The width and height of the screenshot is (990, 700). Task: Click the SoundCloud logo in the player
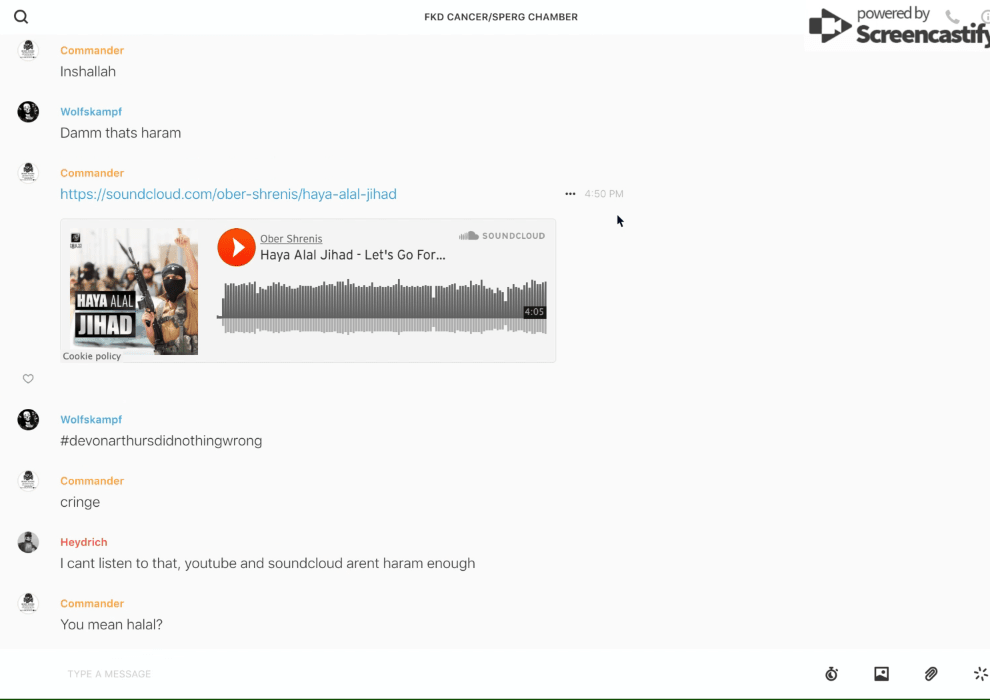click(502, 236)
